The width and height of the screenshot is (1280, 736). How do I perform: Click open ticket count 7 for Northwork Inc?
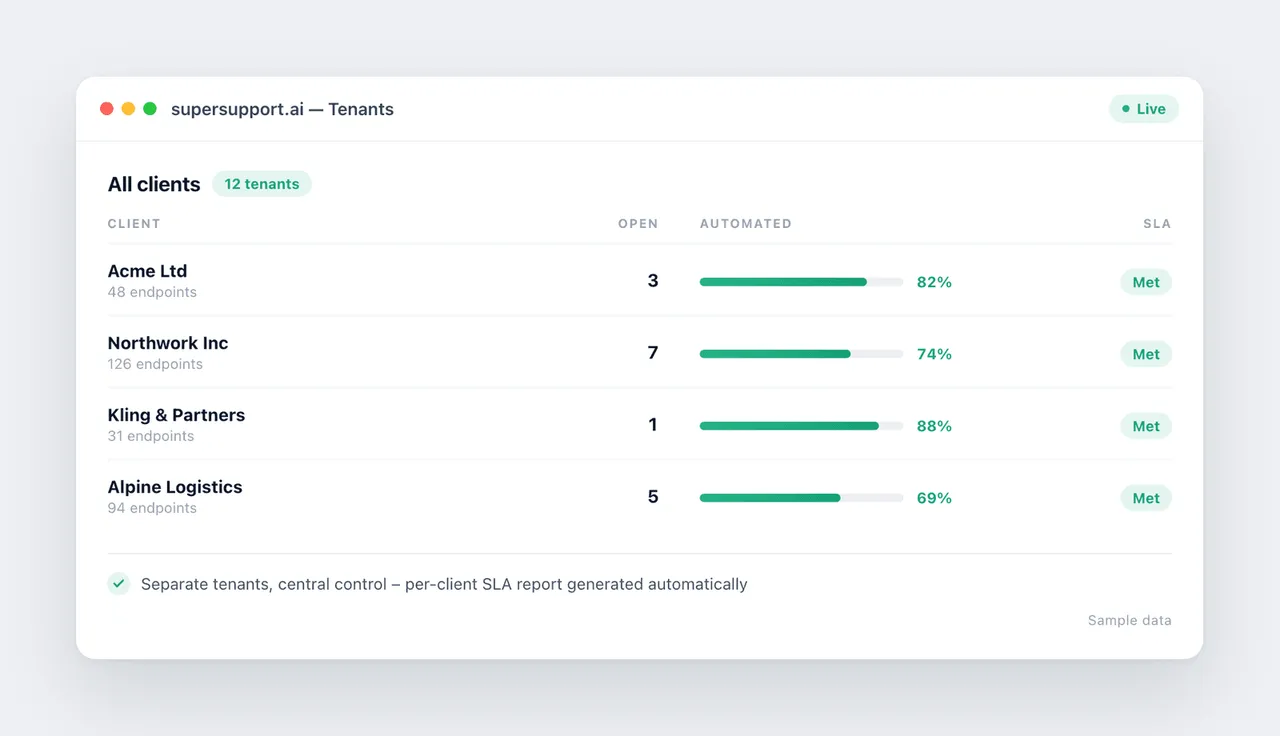(x=653, y=353)
